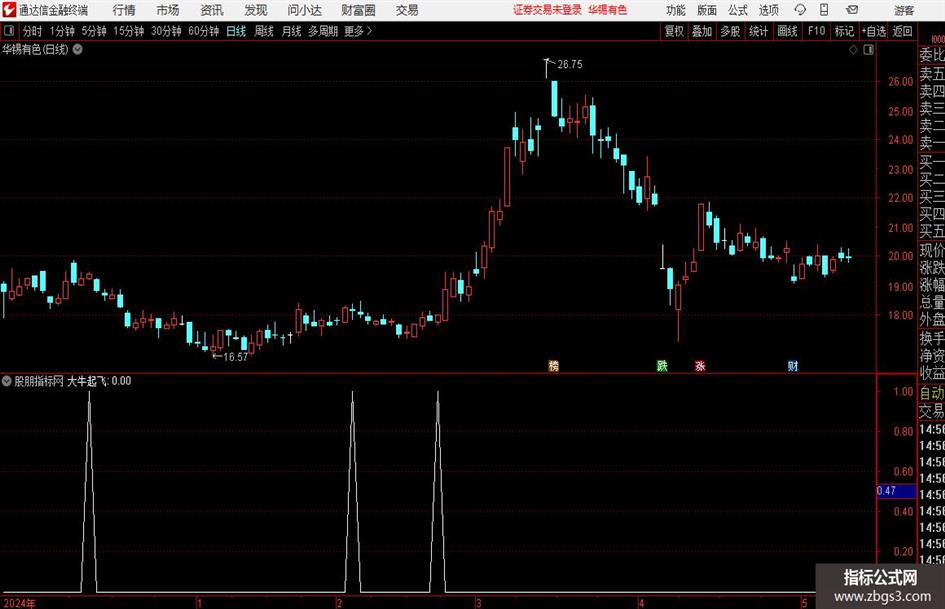The height and width of the screenshot is (609, 945).
Task: Open the 选项 menu
Action: pyautogui.click(x=768, y=10)
